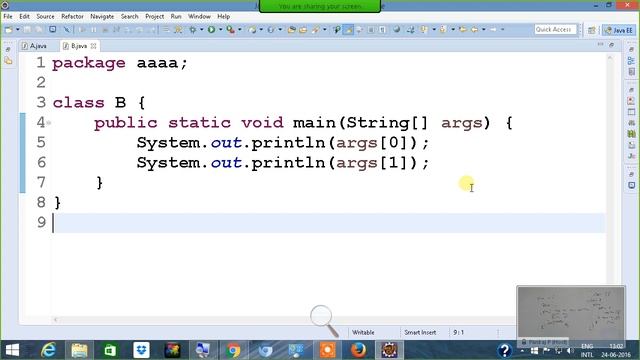Viewport: 640px width, 360px height.
Task: Open Dropbox from taskbar
Action: 141,350
